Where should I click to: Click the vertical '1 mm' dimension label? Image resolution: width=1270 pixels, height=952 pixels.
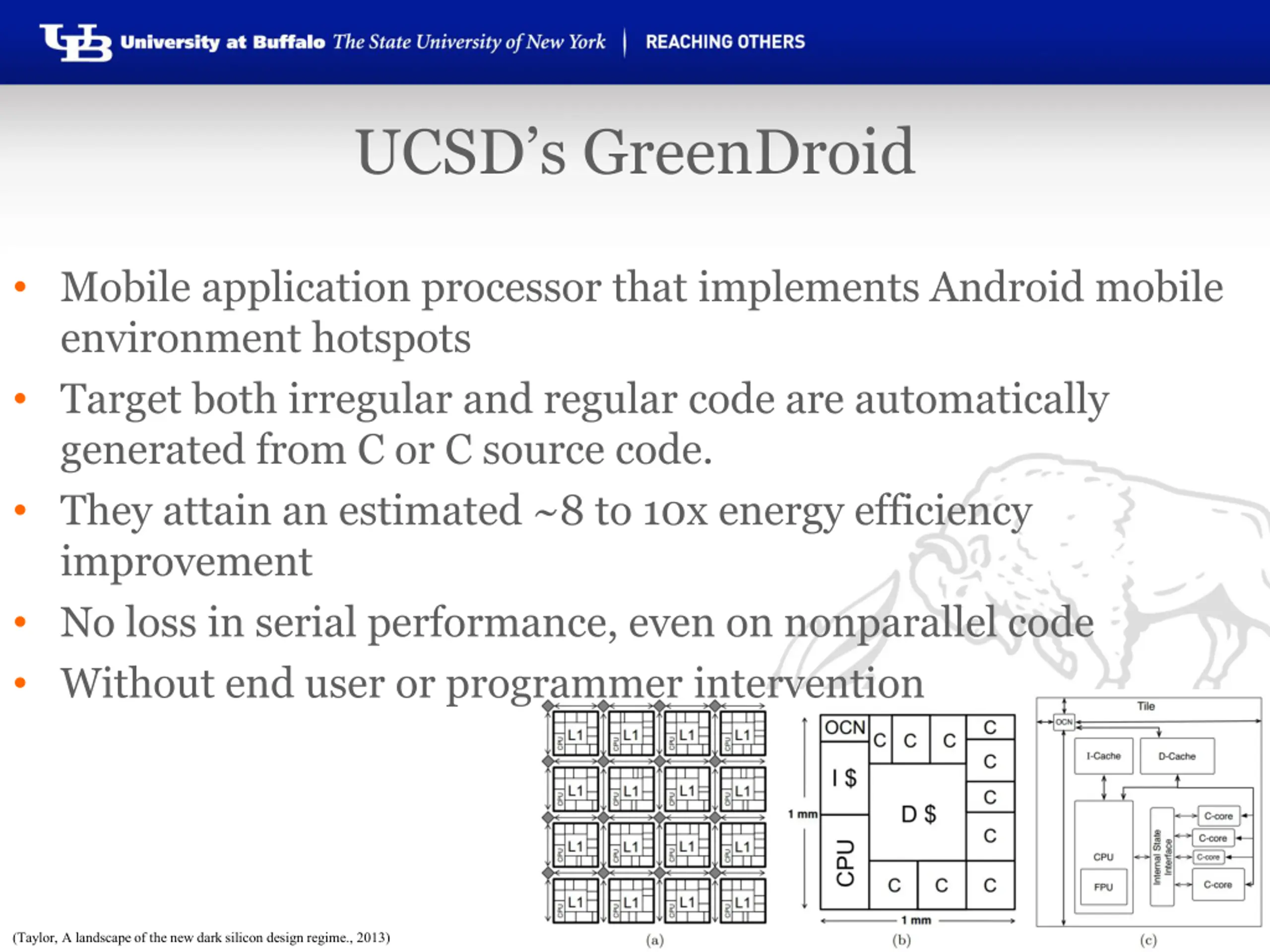click(803, 814)
